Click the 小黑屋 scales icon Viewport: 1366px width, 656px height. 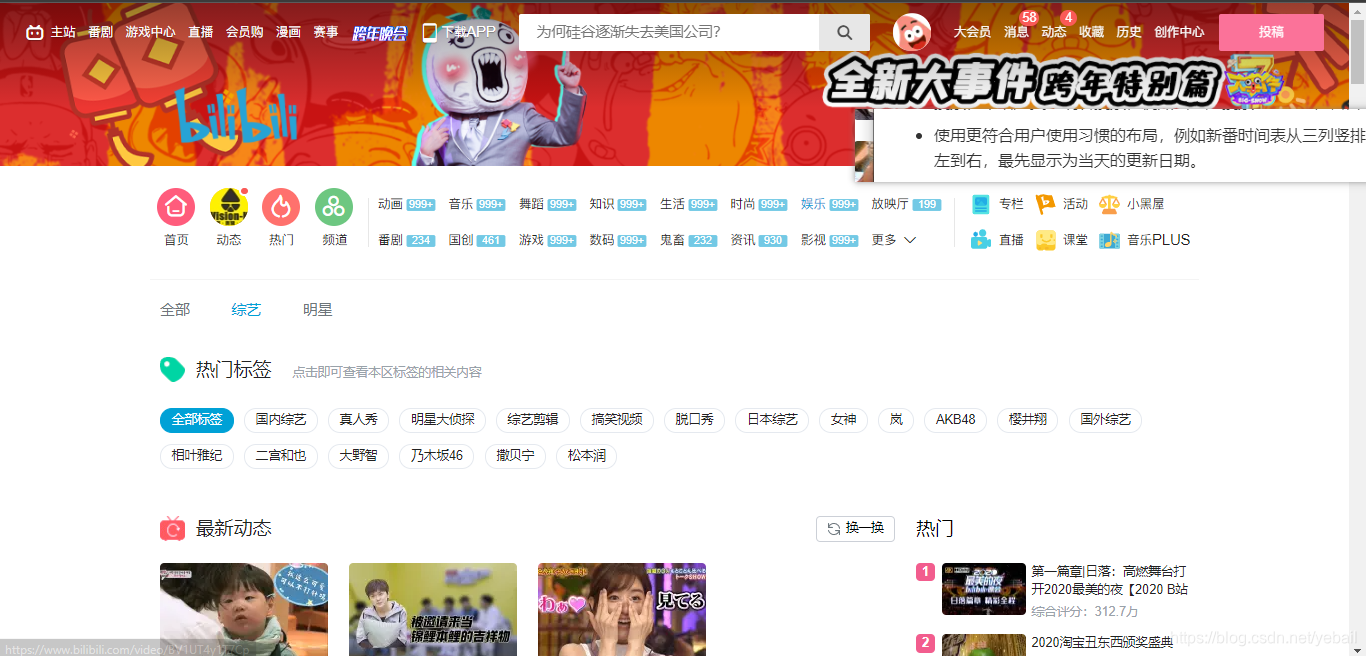click(1109, 204)
